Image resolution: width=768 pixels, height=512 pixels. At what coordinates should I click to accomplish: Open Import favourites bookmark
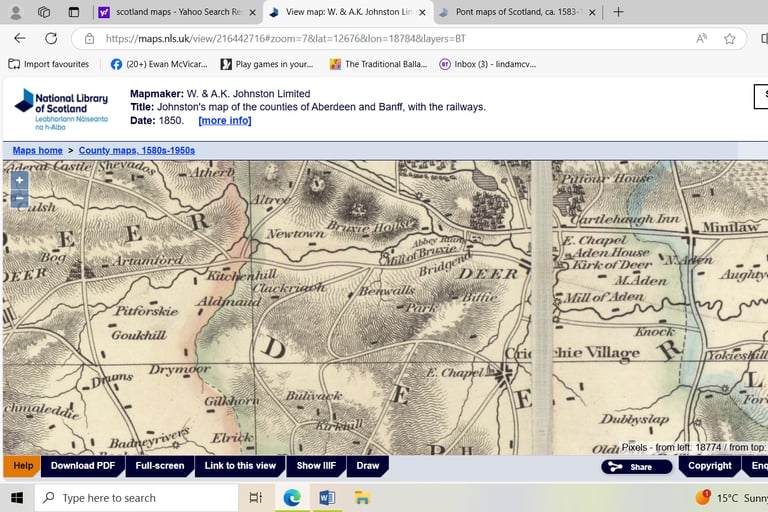coord(48,64)
